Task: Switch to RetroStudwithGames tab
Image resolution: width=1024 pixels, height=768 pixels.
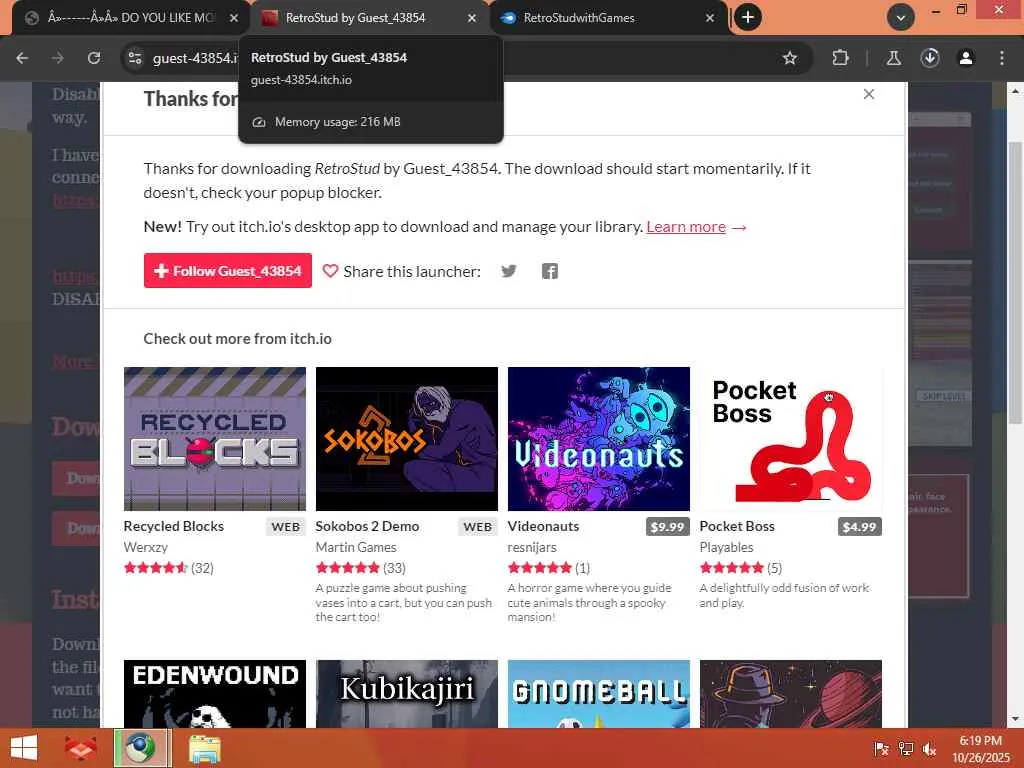Action: [x=579, y=18]
